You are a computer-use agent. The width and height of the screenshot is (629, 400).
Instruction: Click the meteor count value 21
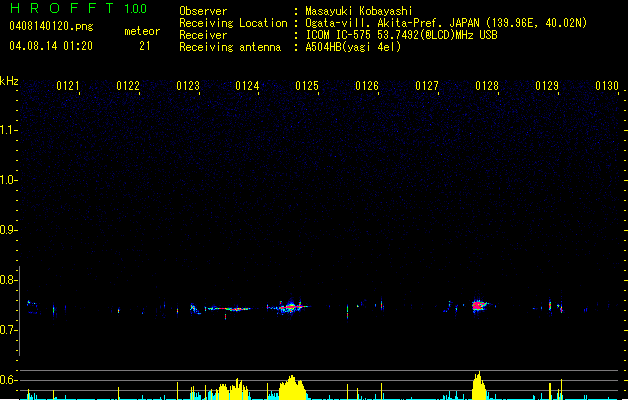pos(145,46)
